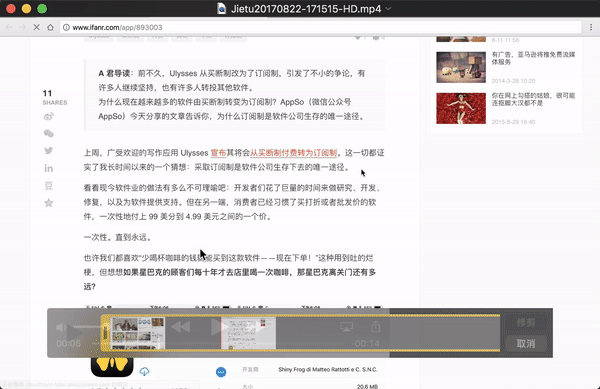Image resolution: width=600 pixels, height=389 pixels.
Task: Select the first trim timeline thumbnail
Action: (x=138, y=333)
